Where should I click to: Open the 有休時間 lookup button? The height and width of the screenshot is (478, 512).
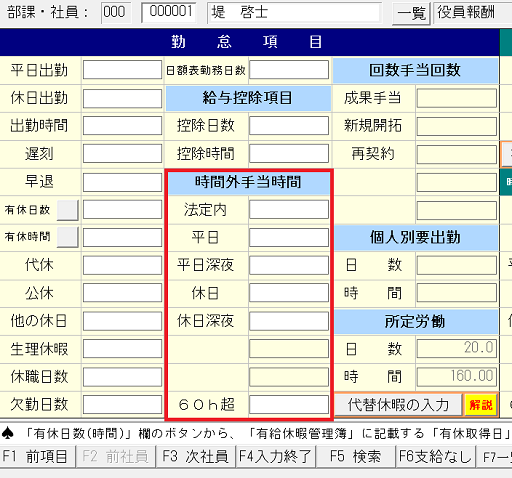tap(68, 237)
